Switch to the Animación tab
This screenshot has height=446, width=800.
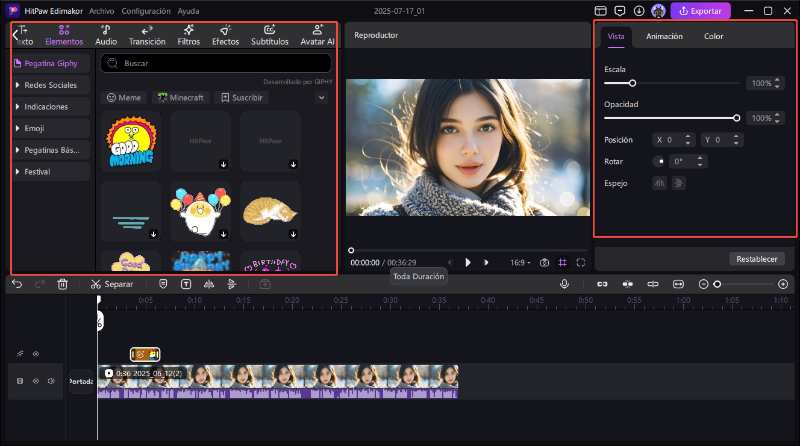(x=664, y=36)
